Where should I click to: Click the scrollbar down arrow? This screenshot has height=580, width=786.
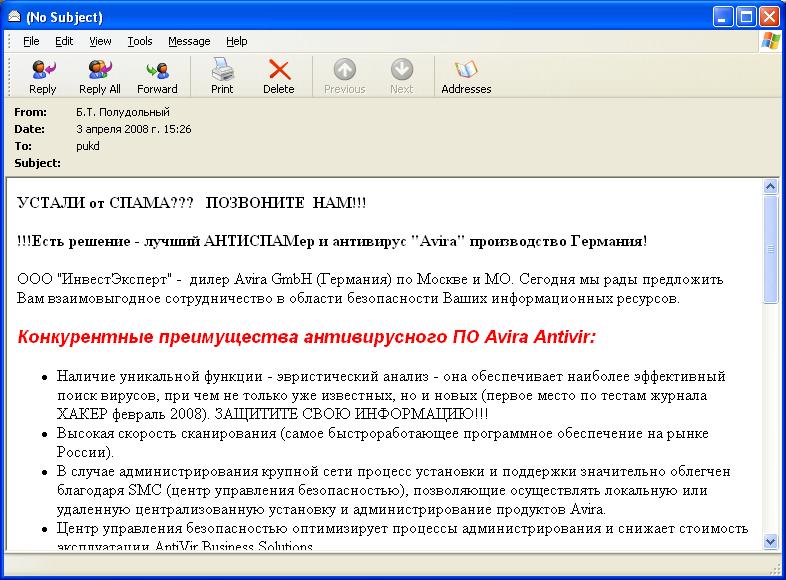click(770, 541)
